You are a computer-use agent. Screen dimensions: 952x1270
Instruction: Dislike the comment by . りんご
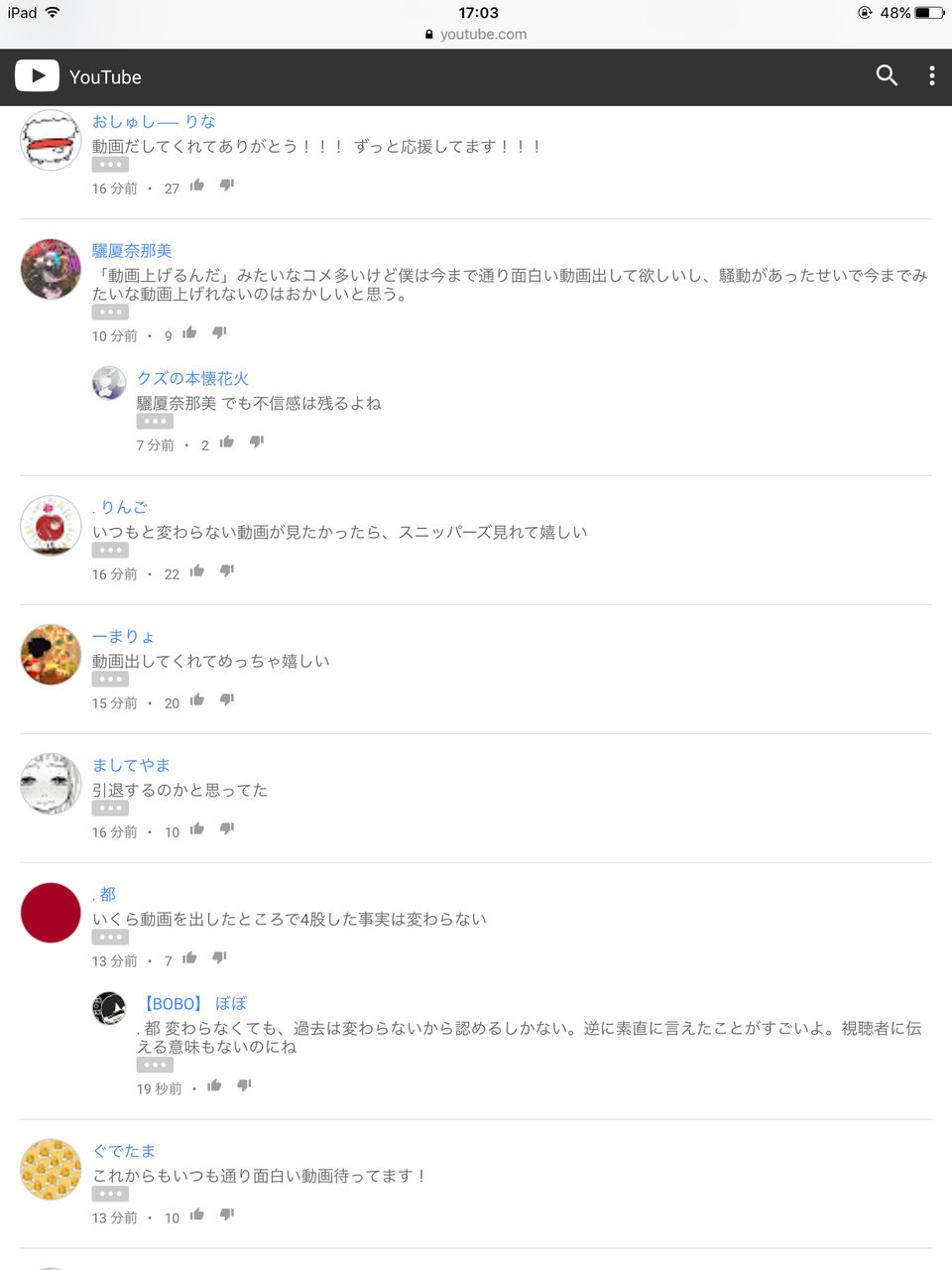coord(227,571)
